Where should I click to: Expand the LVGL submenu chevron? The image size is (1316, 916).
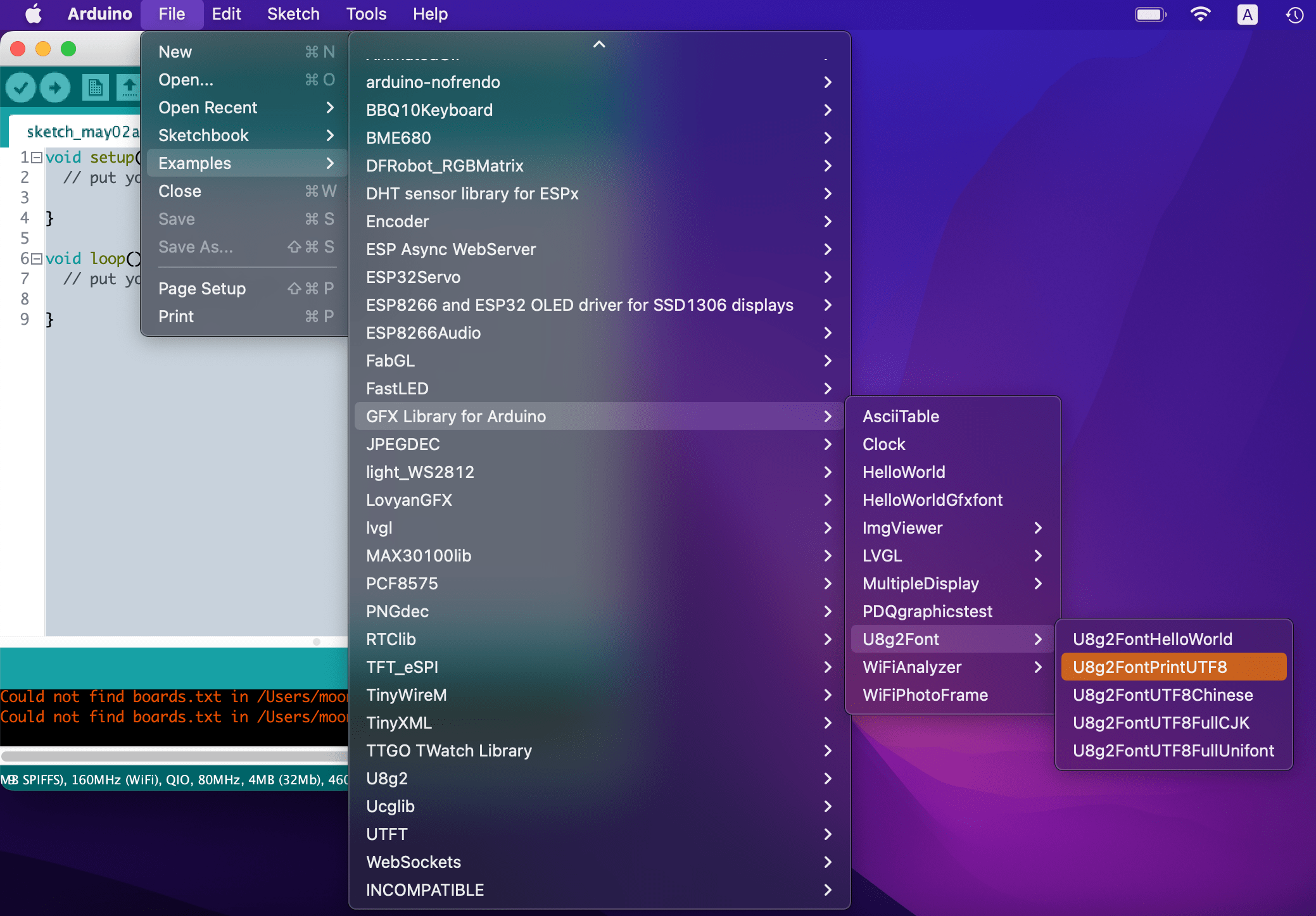[1038, 555]
